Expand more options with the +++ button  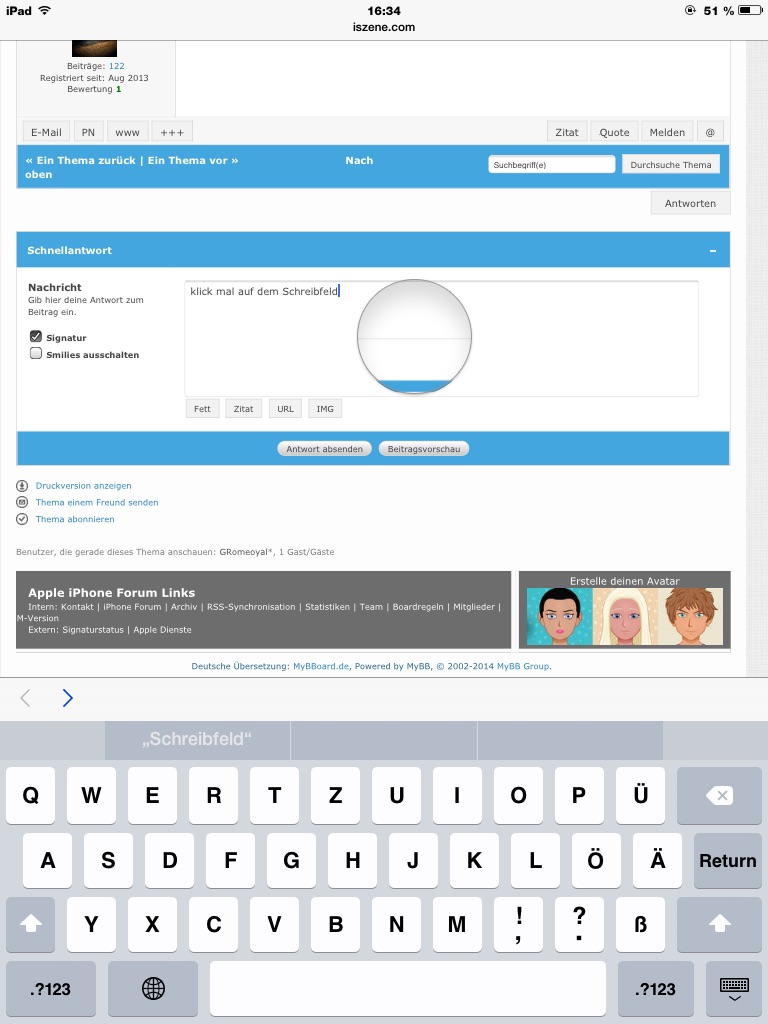pyautogui.click(x=172, y=132)
